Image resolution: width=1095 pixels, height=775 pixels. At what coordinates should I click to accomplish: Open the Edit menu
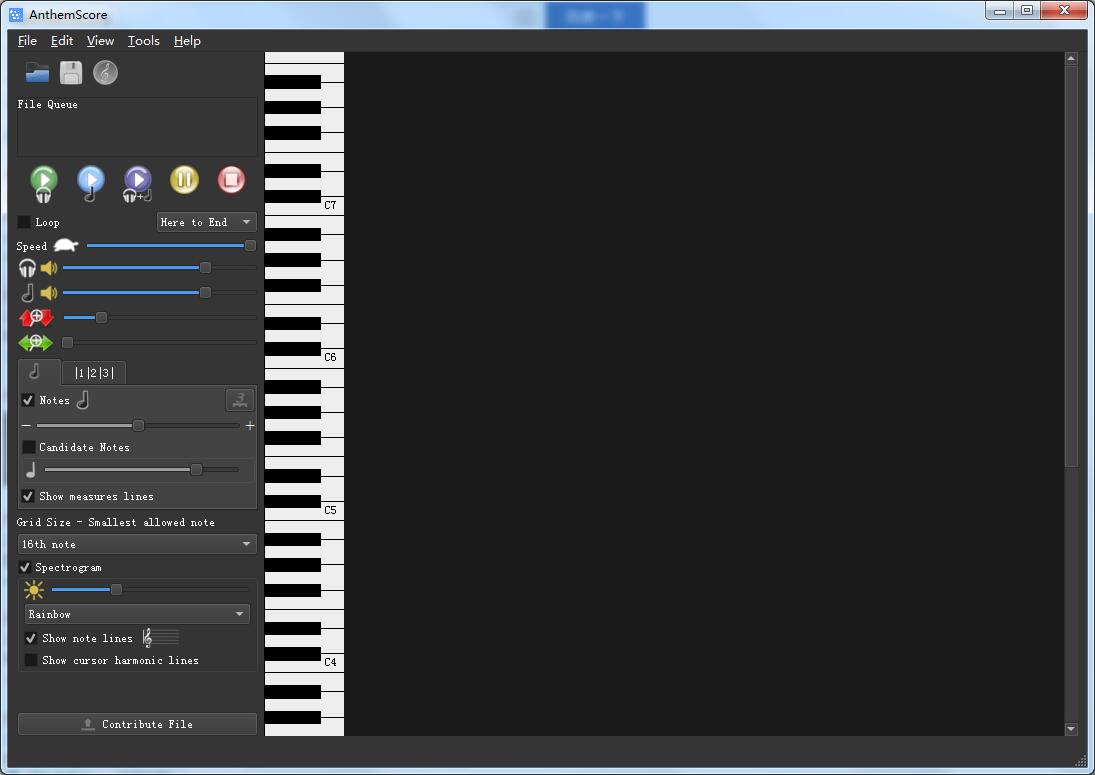pyautogui.click(x=62, y=40)
